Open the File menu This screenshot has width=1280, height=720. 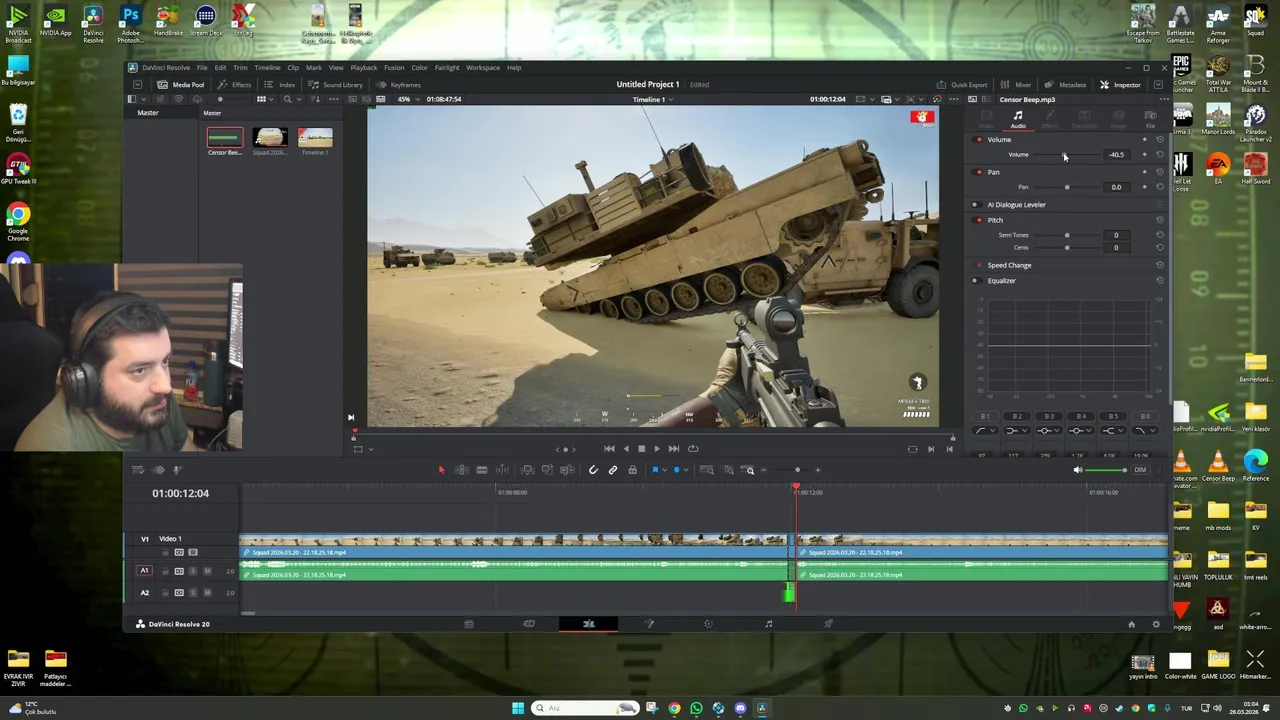(202, 68)
